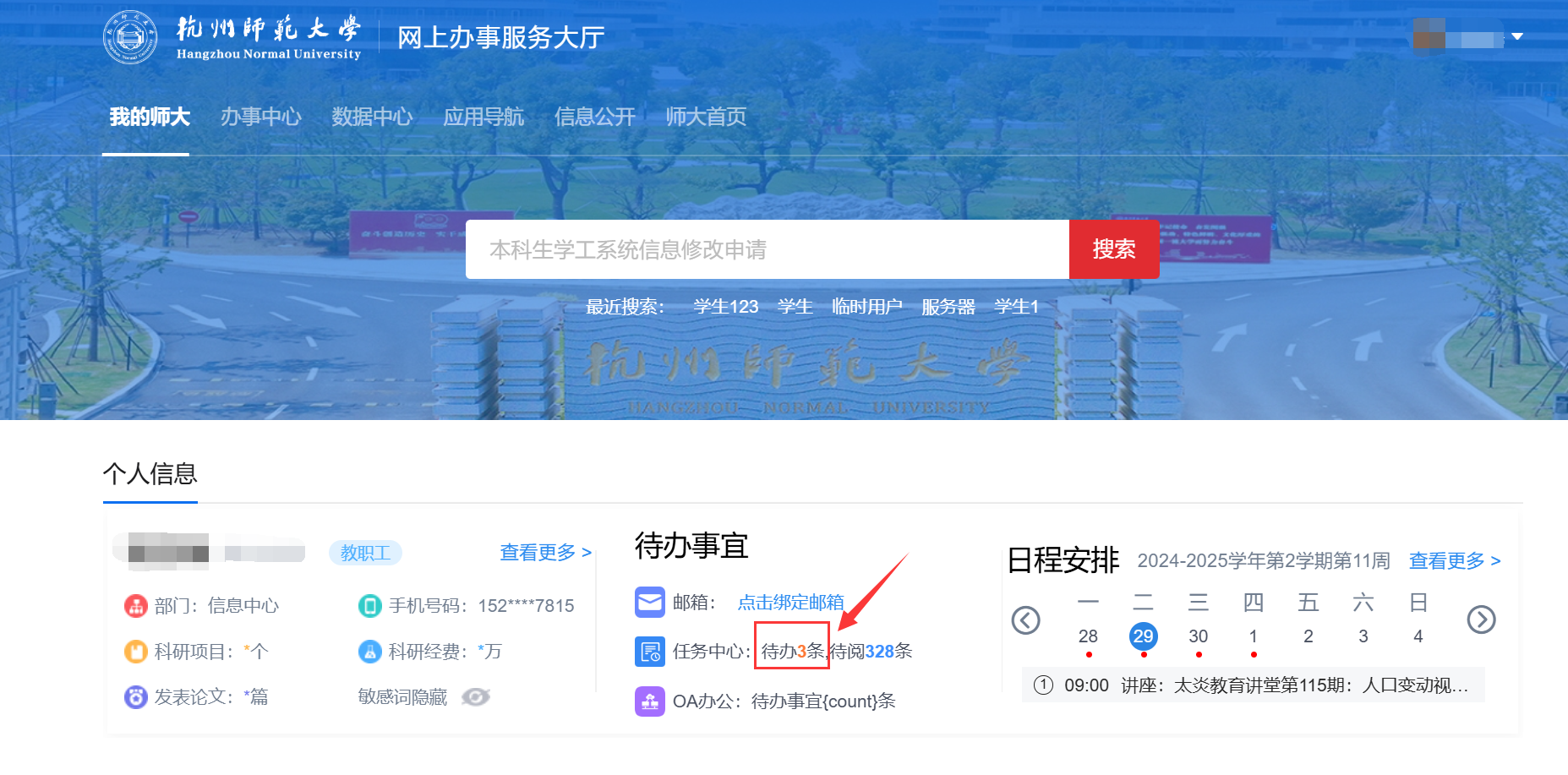Click the red 搜索 button

(x=1114, y=249)
